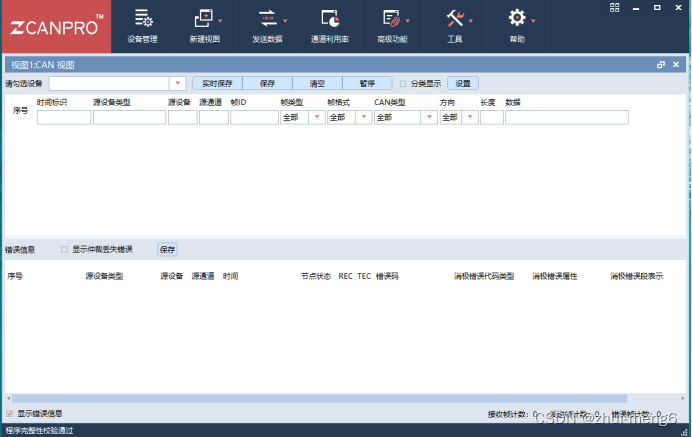Click the 视图1:CAN 视图 panel title
The height and width of the screenshot is (437, 692).
tap(42, 65)
